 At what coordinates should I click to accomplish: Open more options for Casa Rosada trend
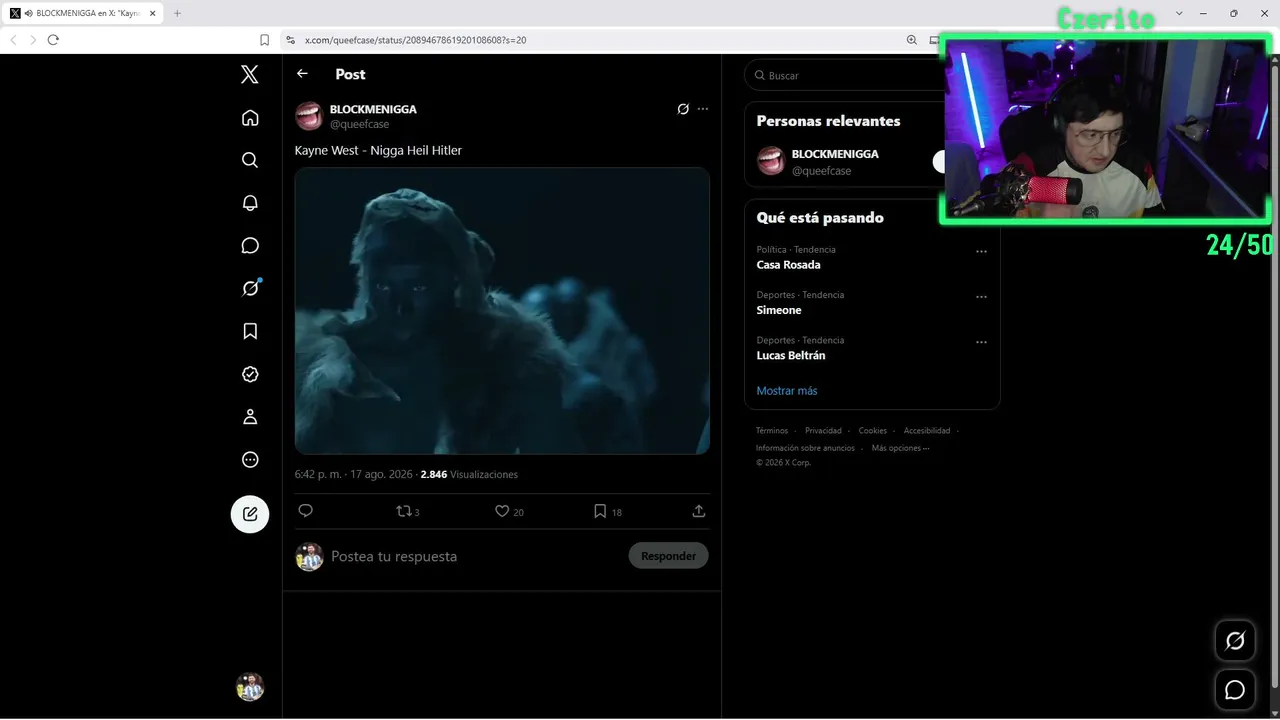[981, 251]
